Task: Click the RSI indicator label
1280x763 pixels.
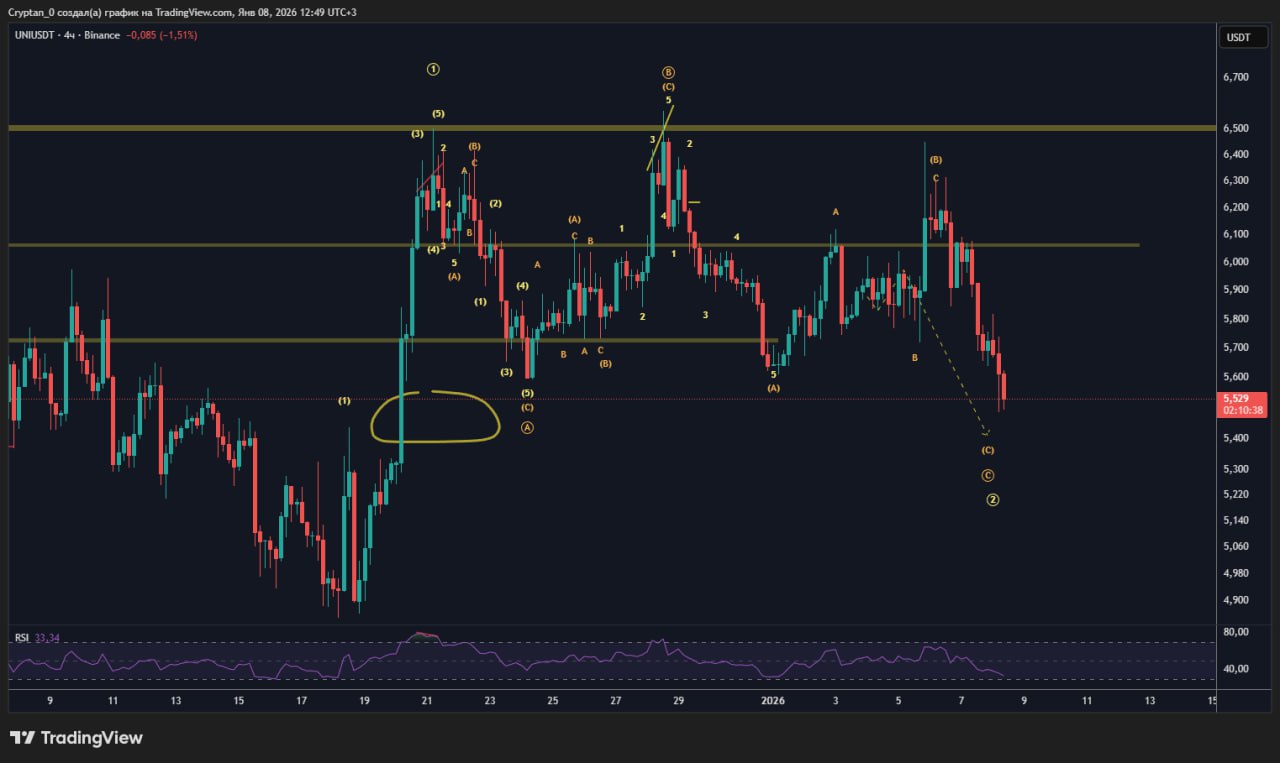Action: coord(21,638)
